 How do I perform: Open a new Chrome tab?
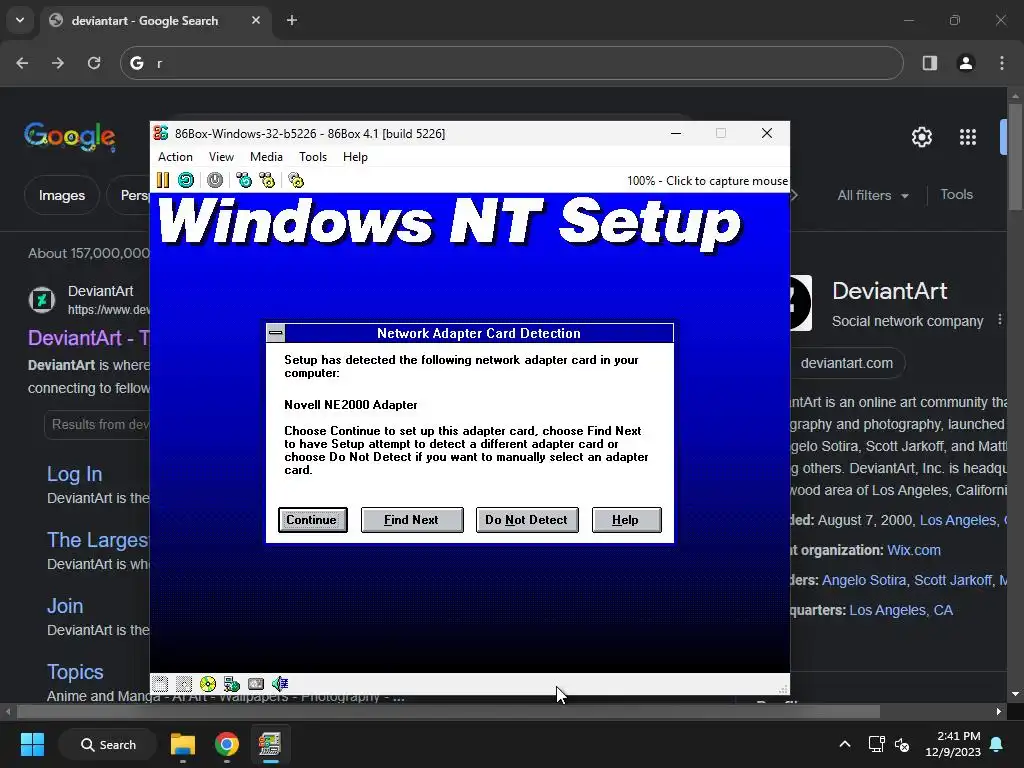pos(292,20)
